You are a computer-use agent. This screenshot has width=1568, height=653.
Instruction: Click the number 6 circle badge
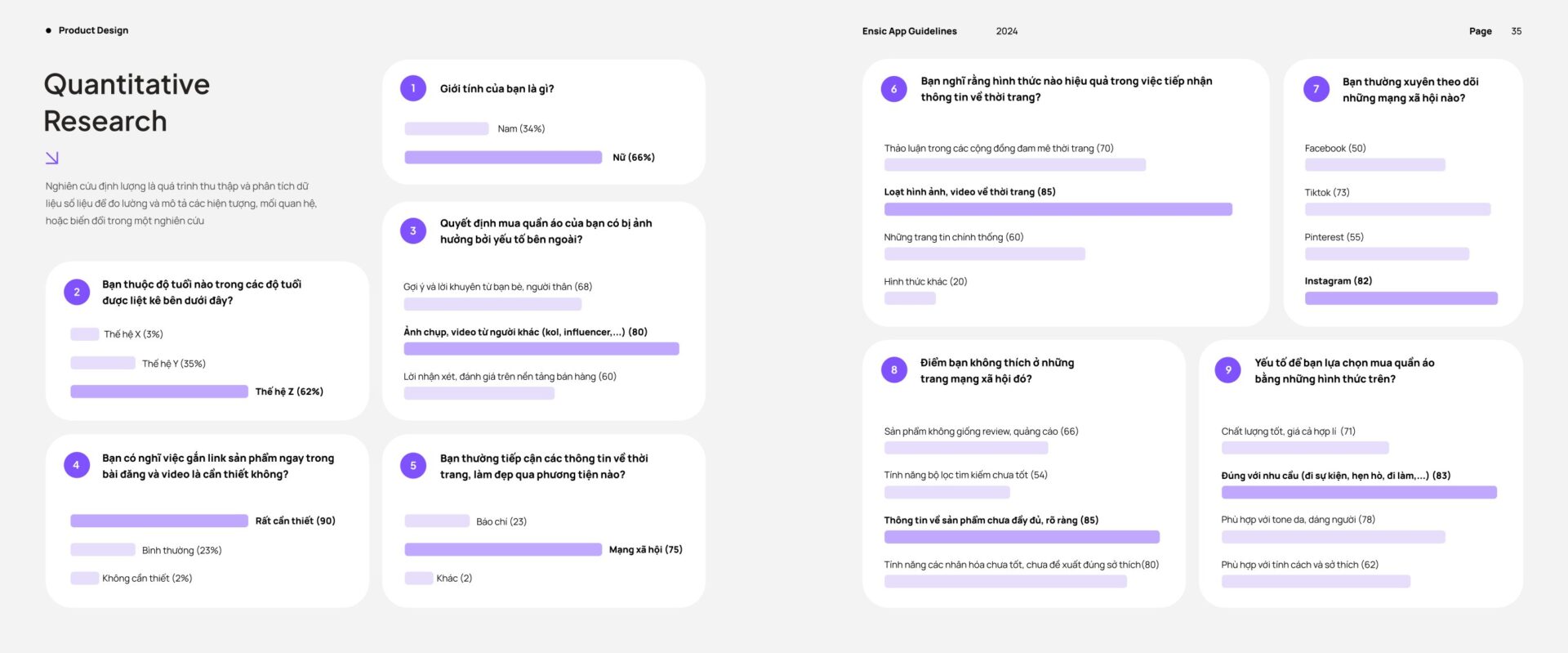tap(893, 89)
